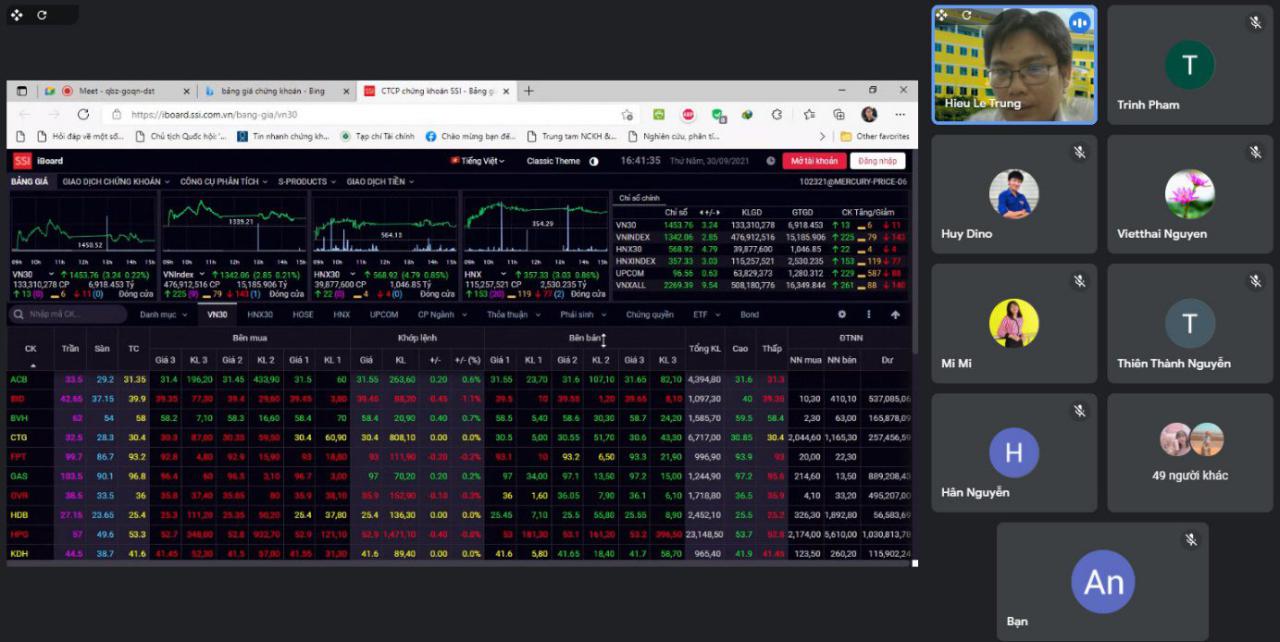
Task: Click the Đăng nhập button
Action: click(878, 161)
